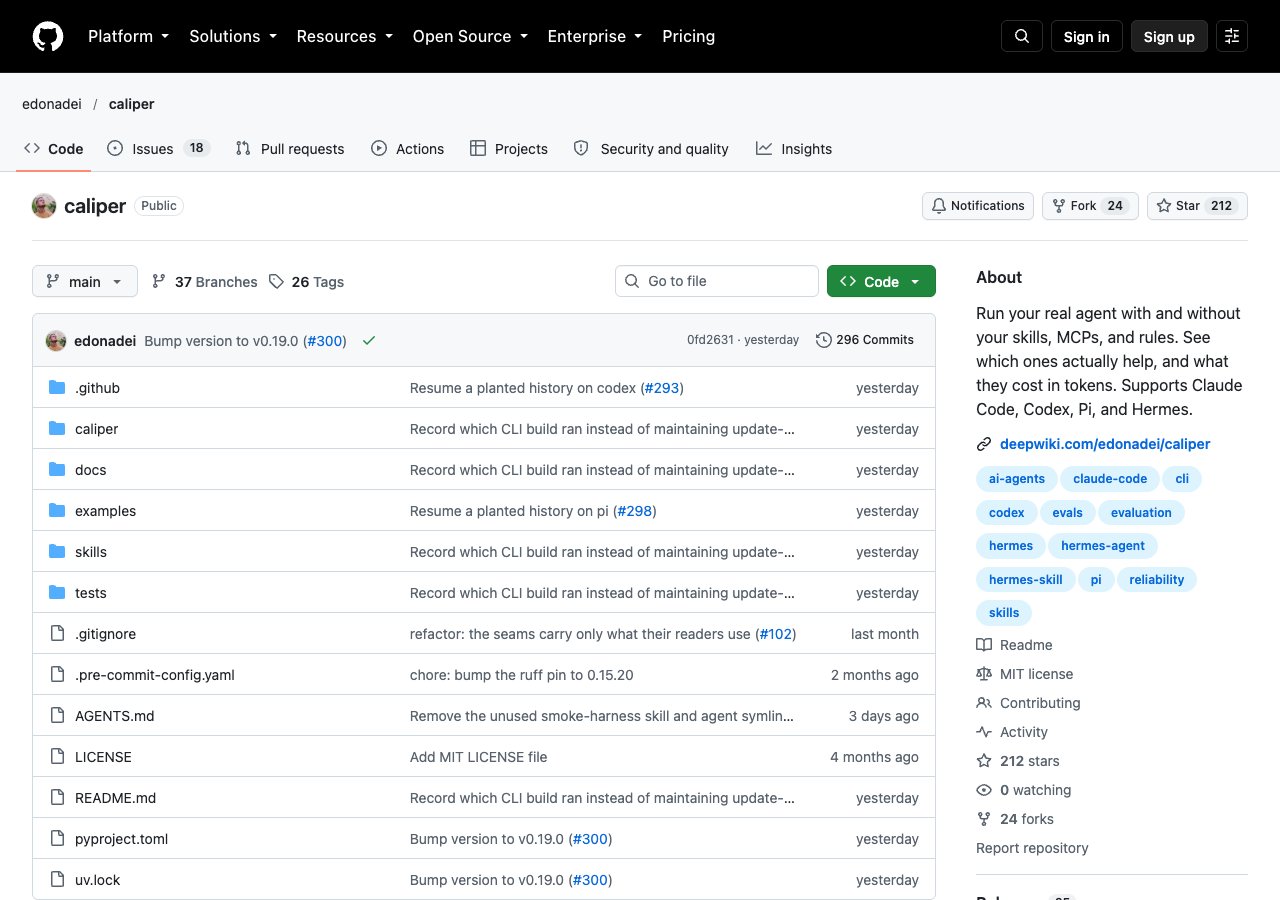Expand the Enterprise menu
Image resolution: width=1280 pixels, height=900 pixels.
(x=594, y=36)
